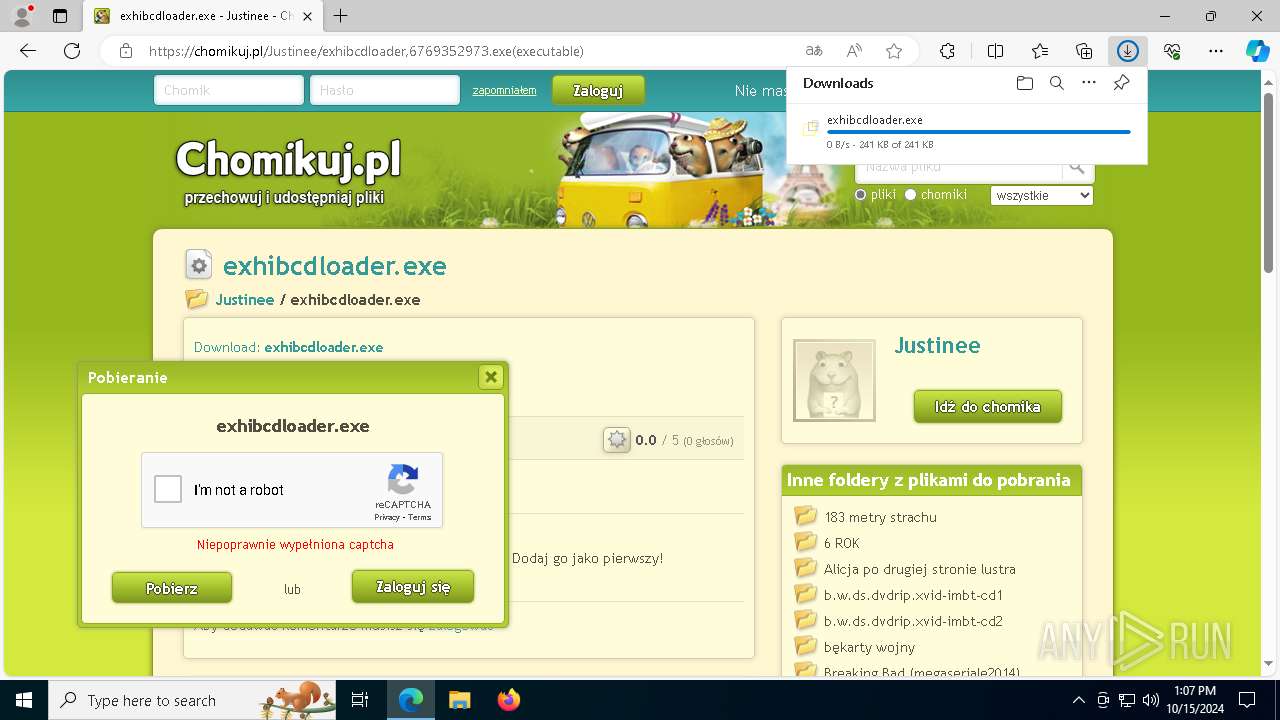Click the Zaloguj się button in dialog
The width and height of the screenshot is (1280, 720).
coord(413,587)
